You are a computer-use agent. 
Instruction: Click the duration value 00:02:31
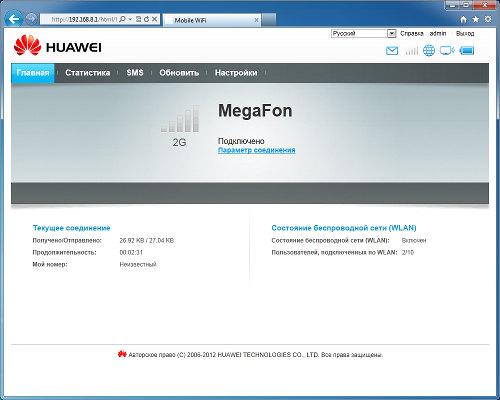(131, 252)
